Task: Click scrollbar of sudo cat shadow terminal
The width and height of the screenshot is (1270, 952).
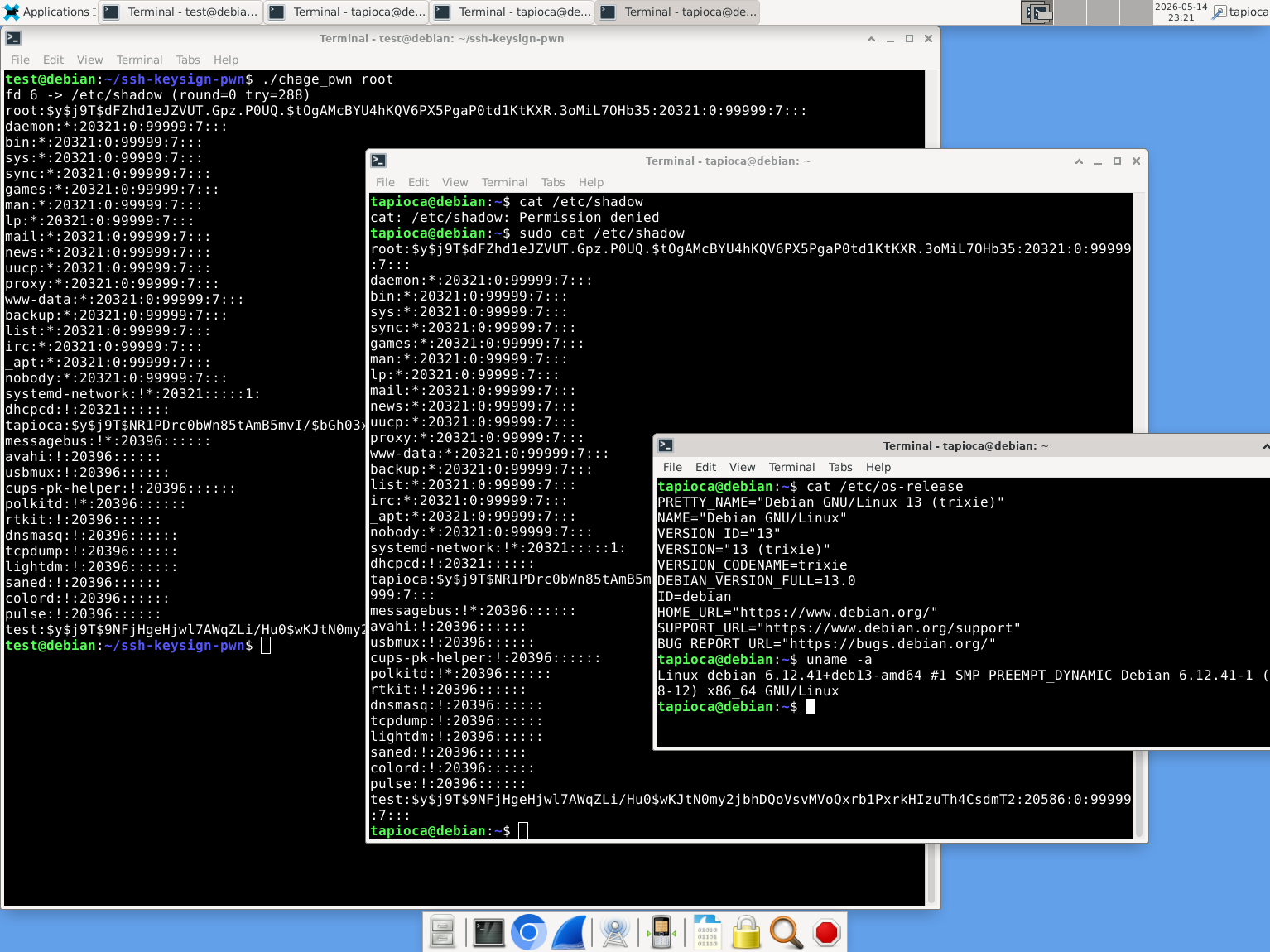Action: coord(1138,516)
